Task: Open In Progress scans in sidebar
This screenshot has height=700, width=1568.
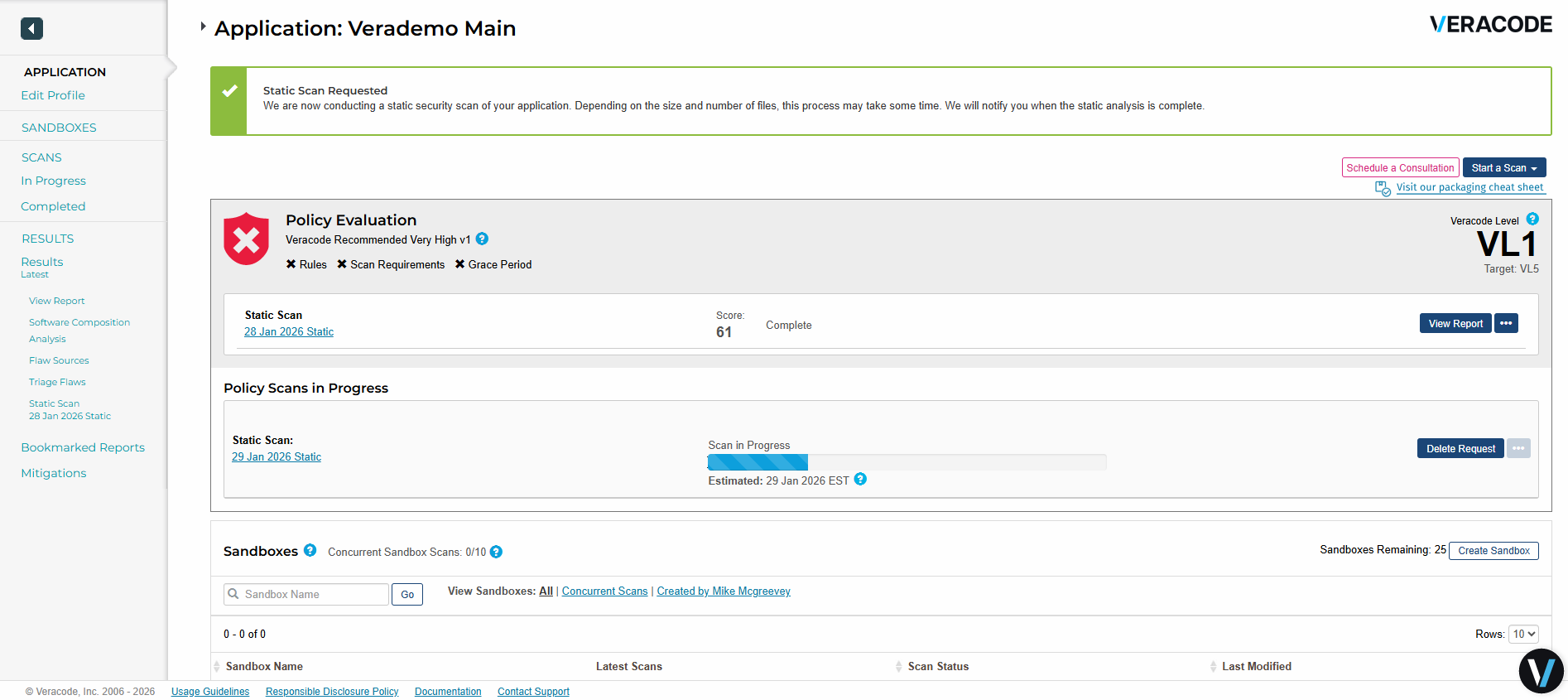Action: coord(53,181)
